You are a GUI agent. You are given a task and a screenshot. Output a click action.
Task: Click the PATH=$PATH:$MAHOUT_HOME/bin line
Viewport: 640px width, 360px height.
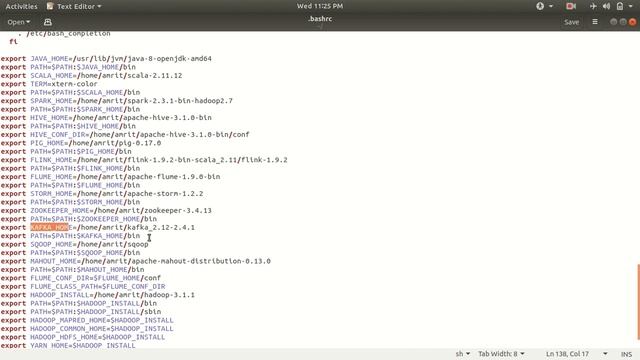coord(72,269)
